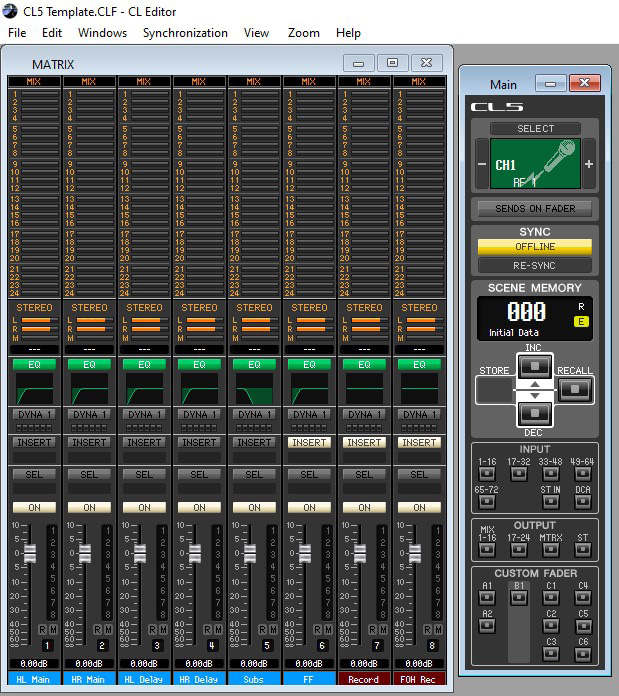Click SEL for the Subs channel
The height and width of the screenshot is (696, 619).
[254, 475]
